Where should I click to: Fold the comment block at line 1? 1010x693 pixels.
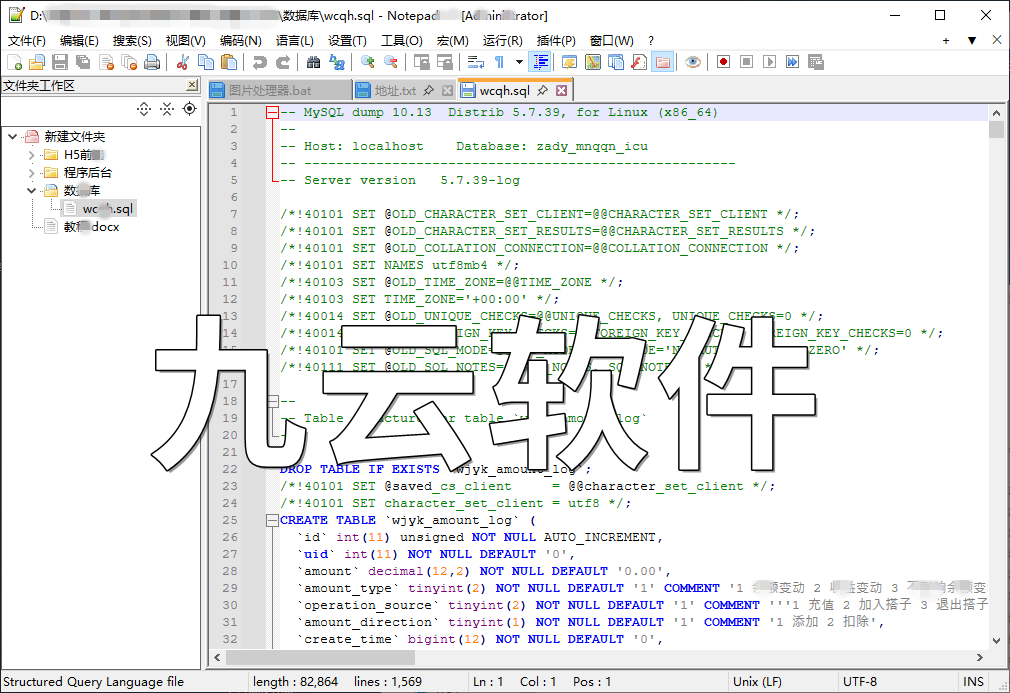[x=272, y=113]
